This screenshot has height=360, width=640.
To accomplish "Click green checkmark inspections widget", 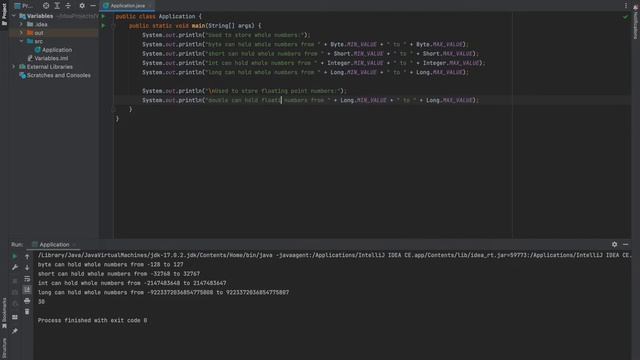I will point(625,17).
